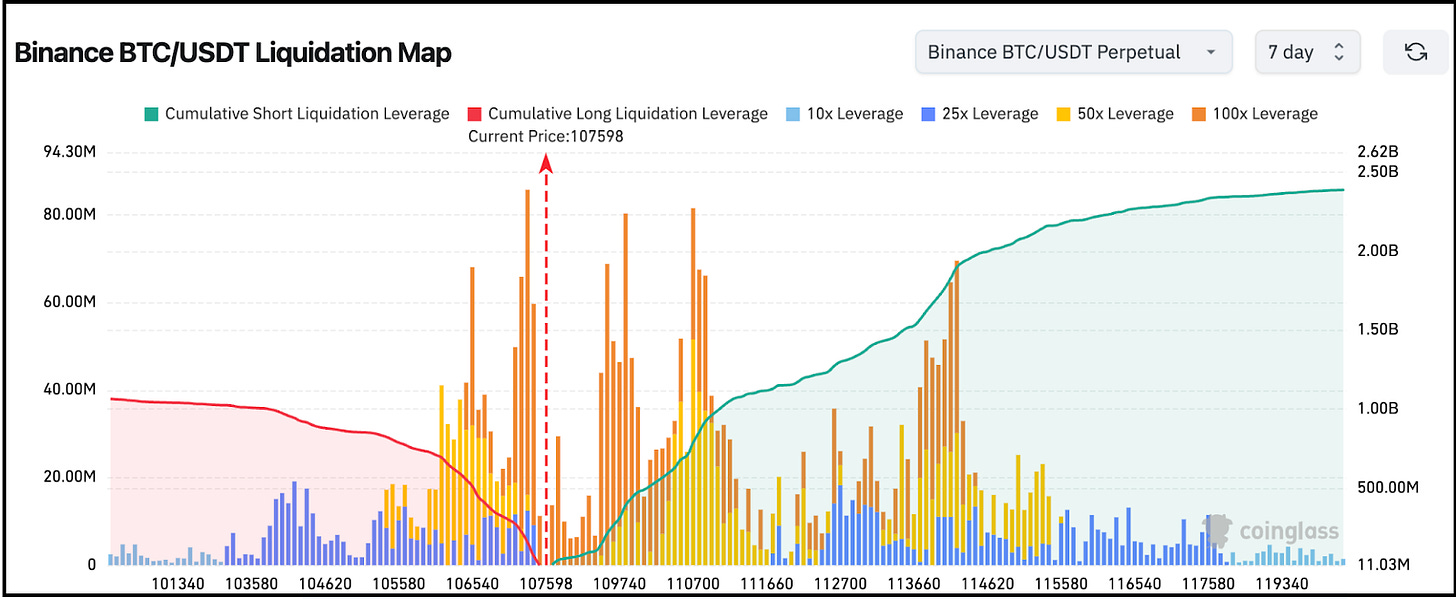Image resolution: width=1456 pixels, height=599 pixels.
Task: Click the 112700 x-axis label
Action: [x=841, y=582]
